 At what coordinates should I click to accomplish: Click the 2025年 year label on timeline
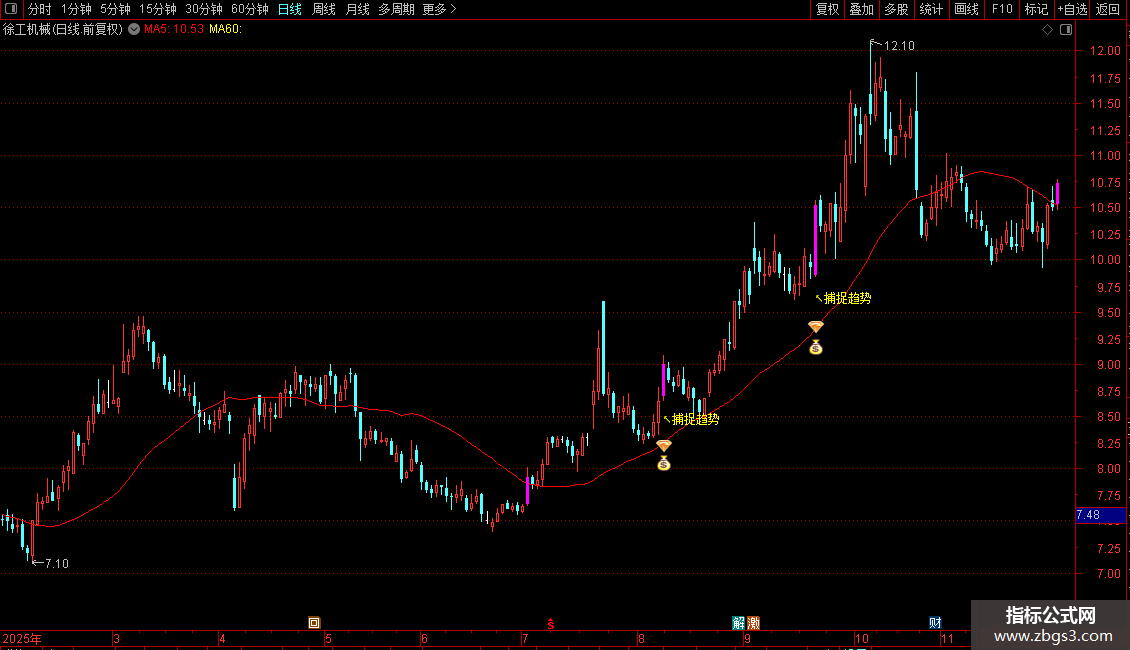coord(22,638)
